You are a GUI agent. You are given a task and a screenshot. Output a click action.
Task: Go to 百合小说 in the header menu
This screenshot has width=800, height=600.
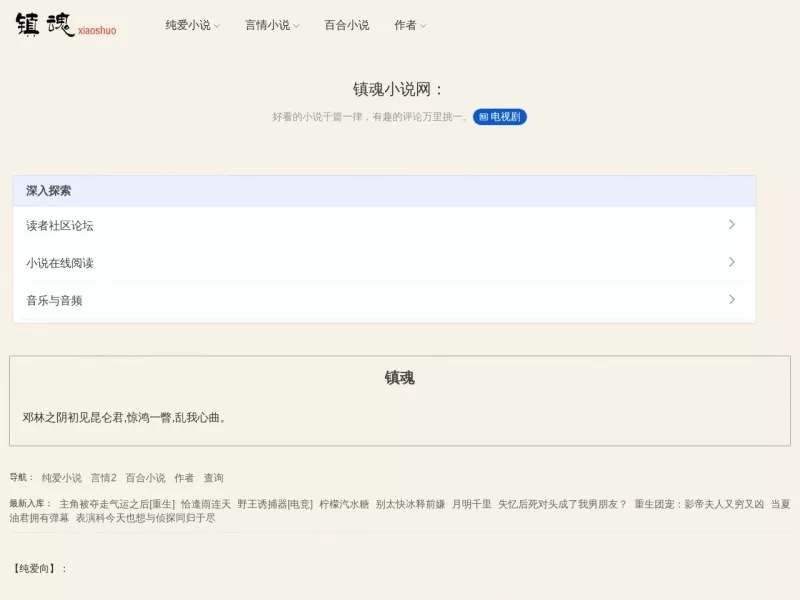[347, 25]
